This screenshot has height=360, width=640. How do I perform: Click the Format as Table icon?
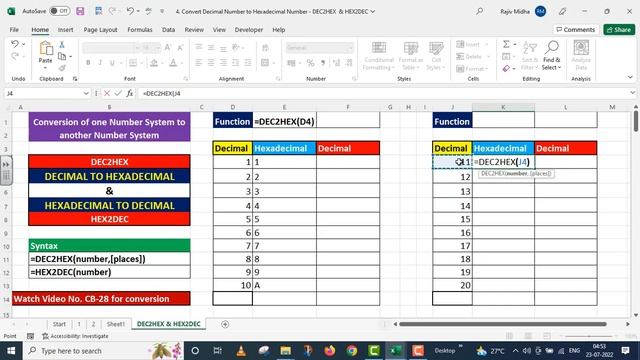coord(411,48)
